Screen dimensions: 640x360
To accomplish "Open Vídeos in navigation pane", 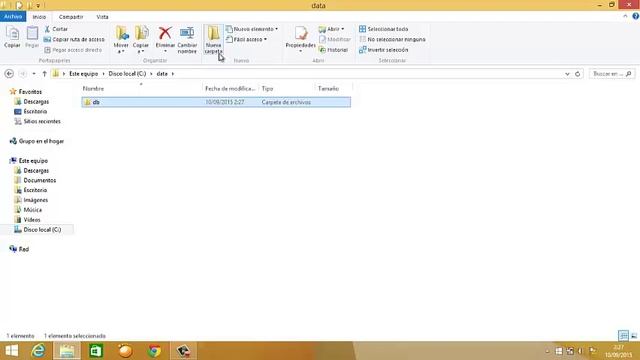I will 28,220.
